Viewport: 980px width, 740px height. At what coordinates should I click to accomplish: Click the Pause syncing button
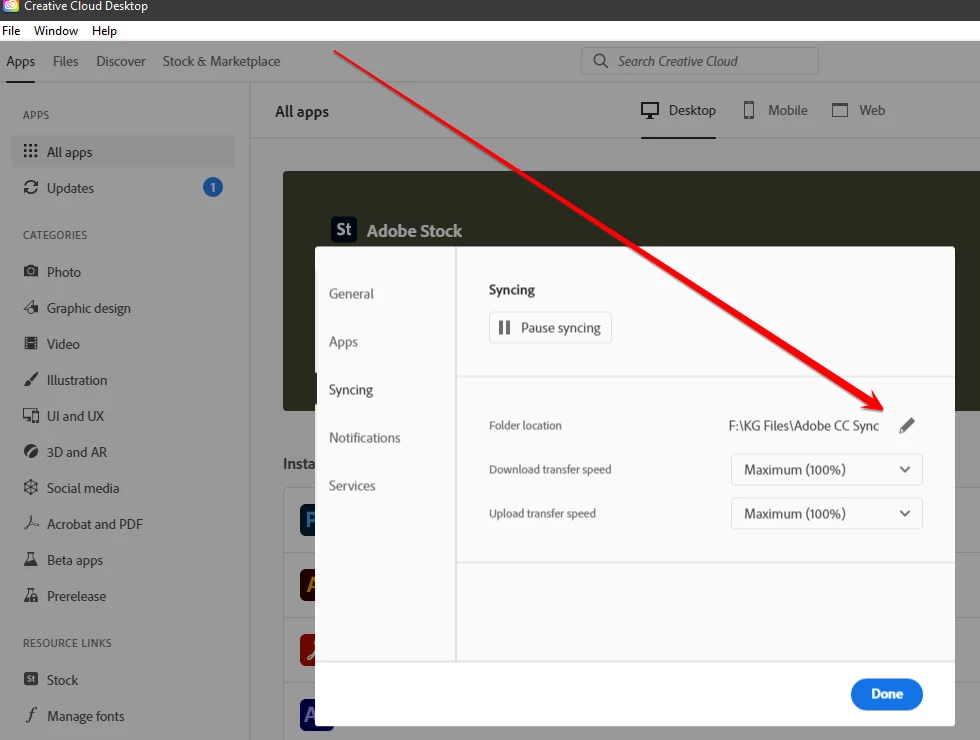click(x=550, y=328)
